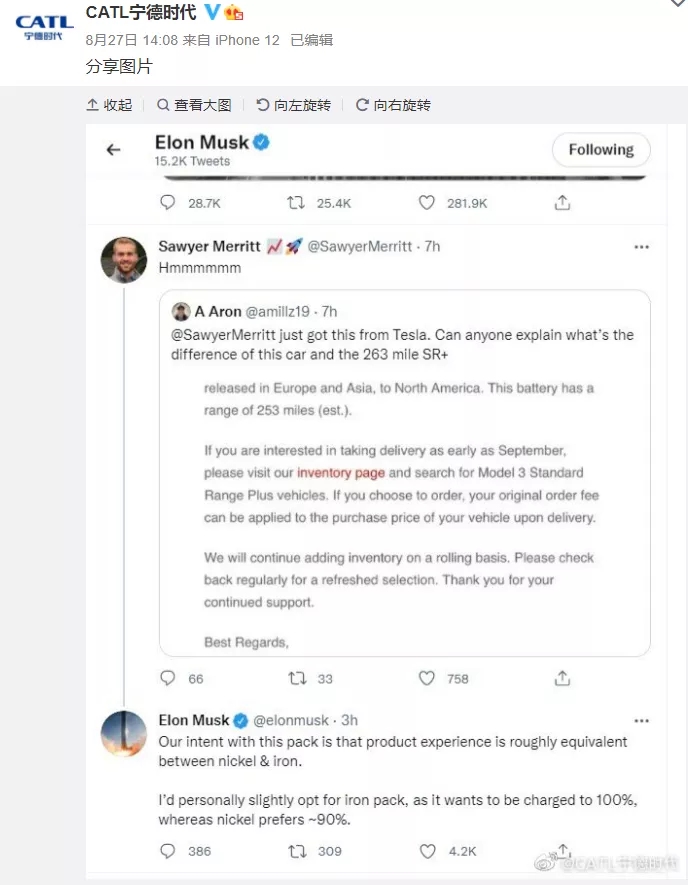Click share icon on Sawyer Merritt's tweet

pyautogui.click(x=563, y=678)
